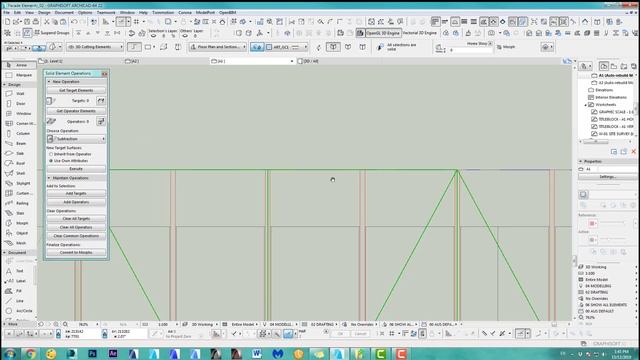Select the Mesh tool
Image resolution: width=640 pixels, height=360 pixels.
click(x=19, y=243)
